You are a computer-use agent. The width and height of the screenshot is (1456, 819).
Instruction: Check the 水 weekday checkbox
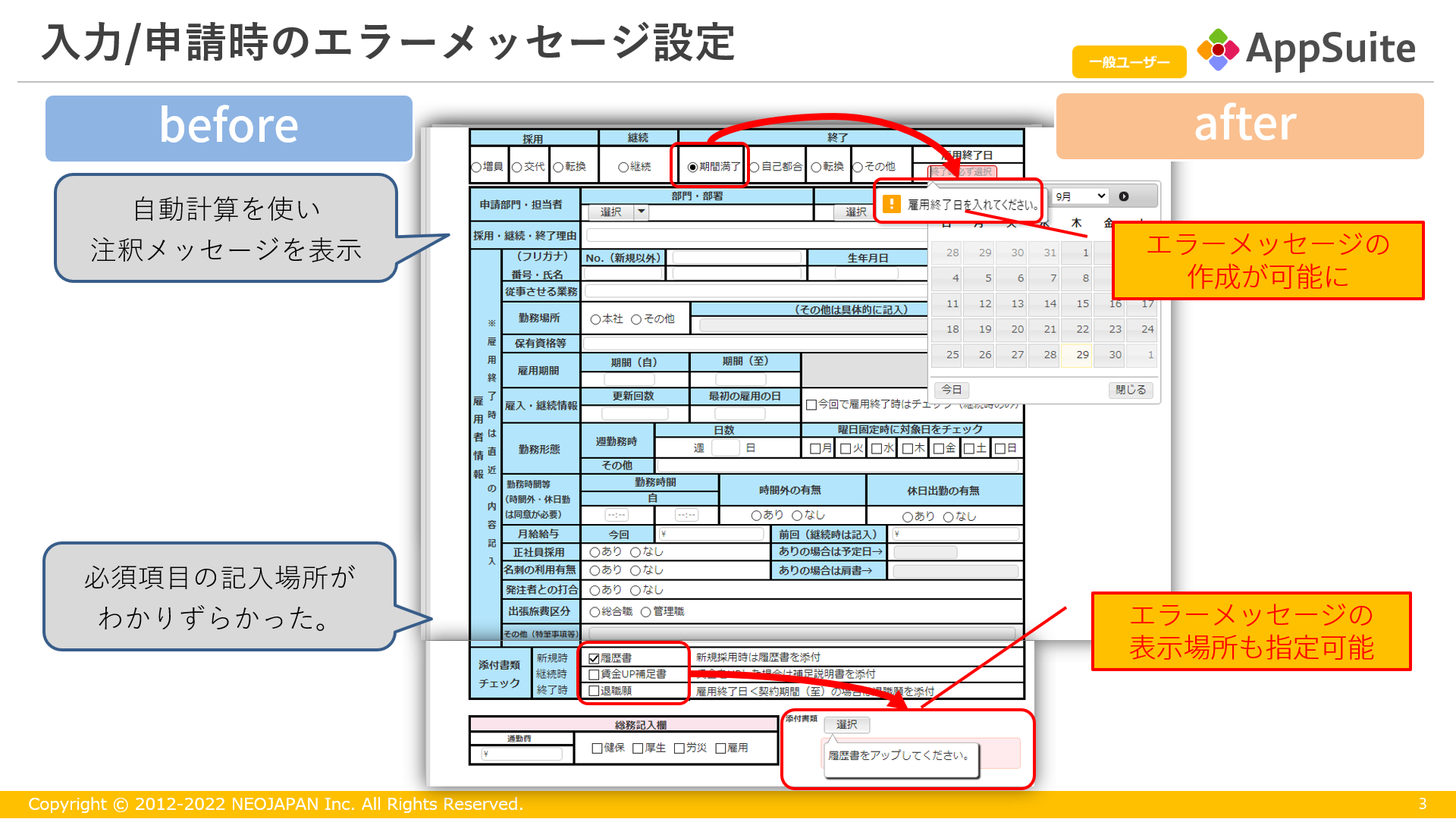[x=877, y=448]
